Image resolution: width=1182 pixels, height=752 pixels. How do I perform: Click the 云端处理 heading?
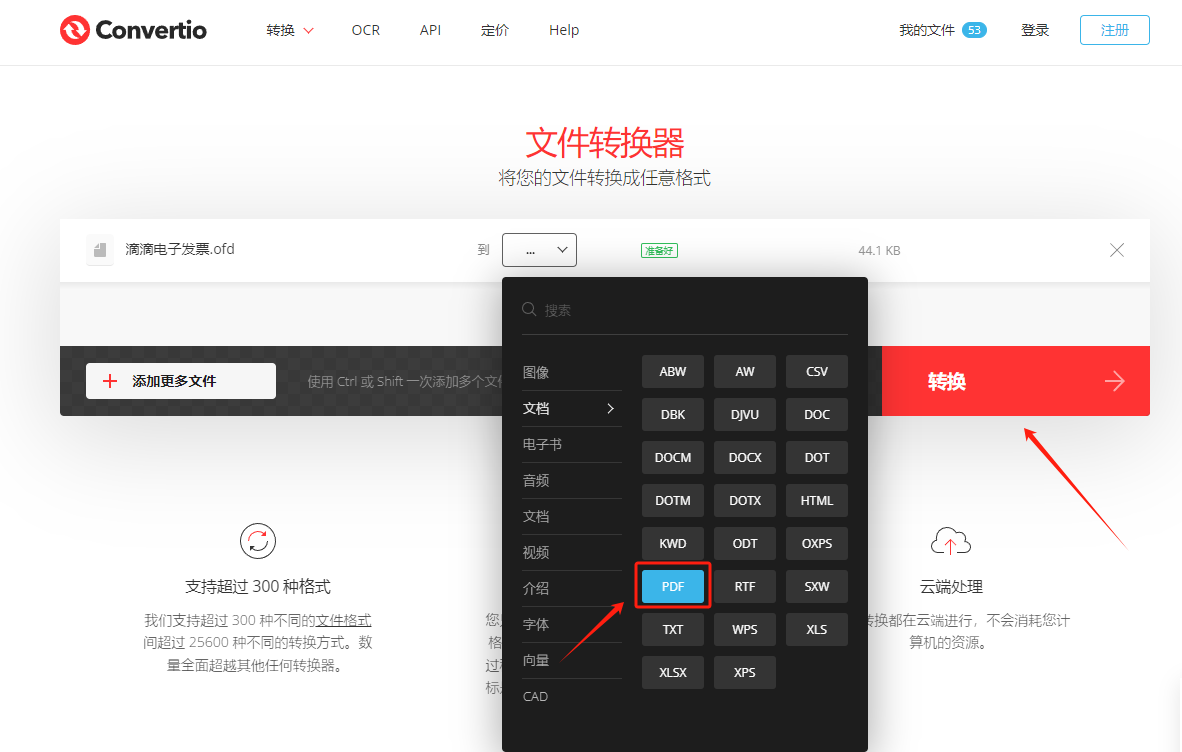(951, 587)
